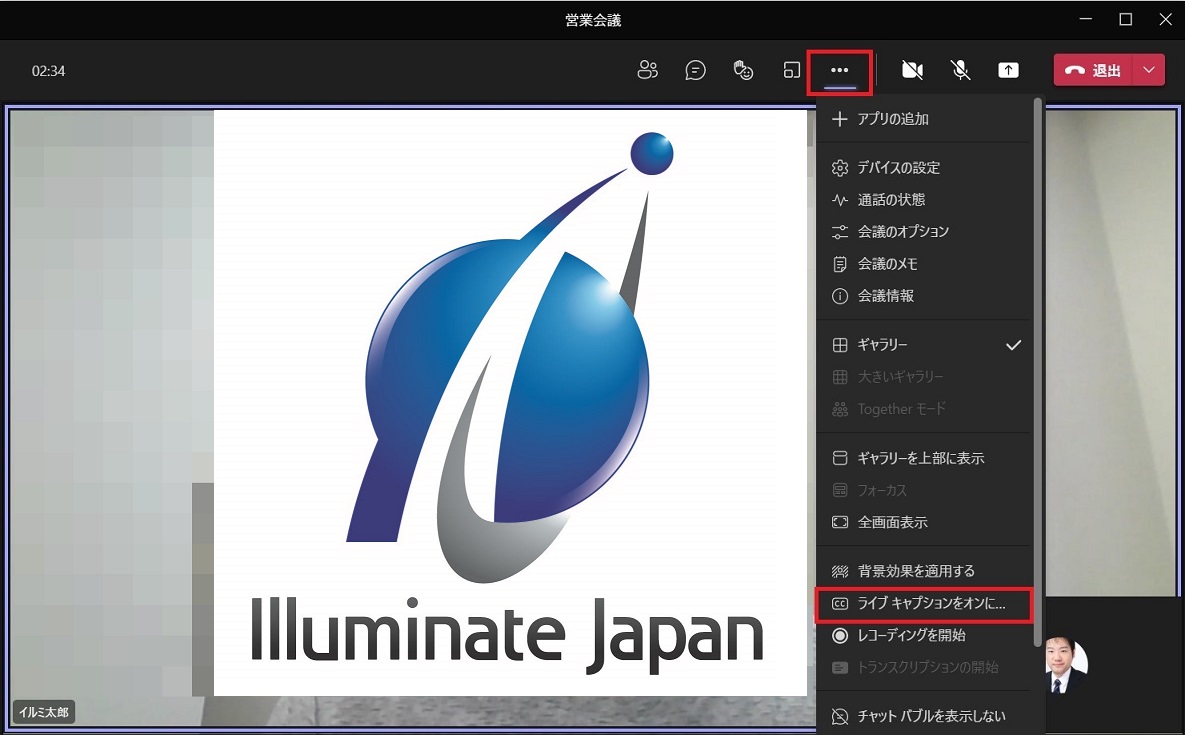Click the info icon for 会議情報
The image size is (1185, 735).
[840, 296]
